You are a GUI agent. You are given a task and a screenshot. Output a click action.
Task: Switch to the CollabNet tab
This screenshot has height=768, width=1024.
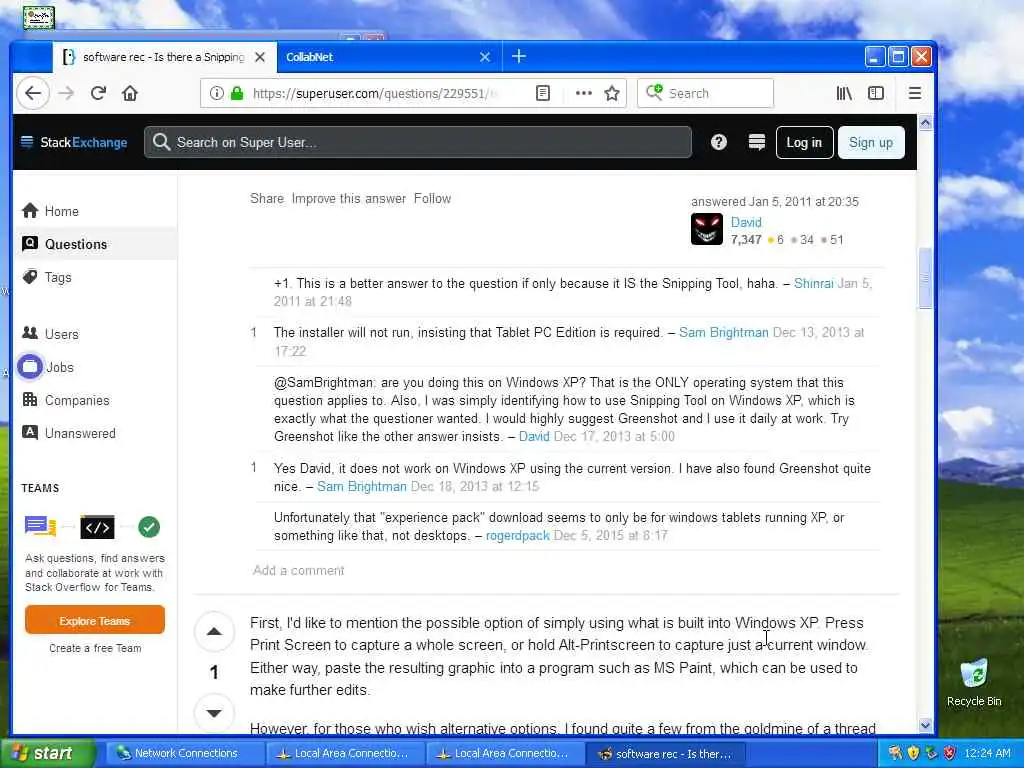click(x=389, y=57)
